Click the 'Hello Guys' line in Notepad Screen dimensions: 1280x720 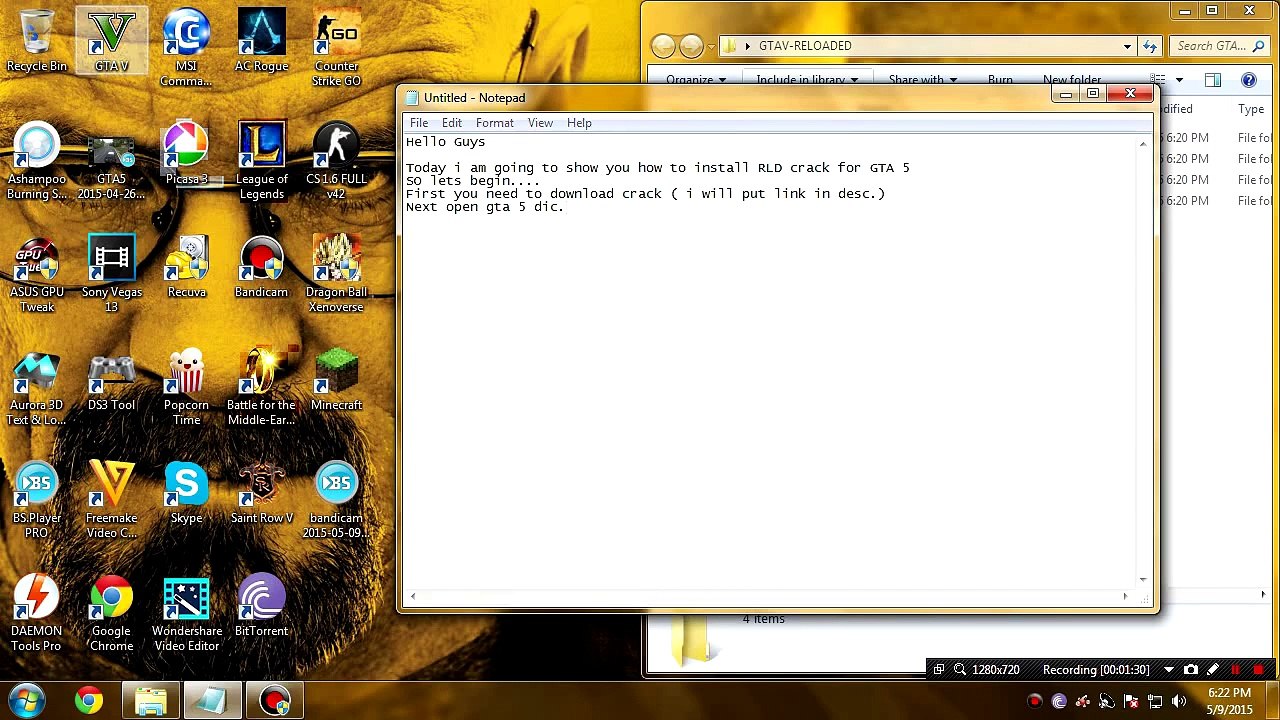point(445,142)
